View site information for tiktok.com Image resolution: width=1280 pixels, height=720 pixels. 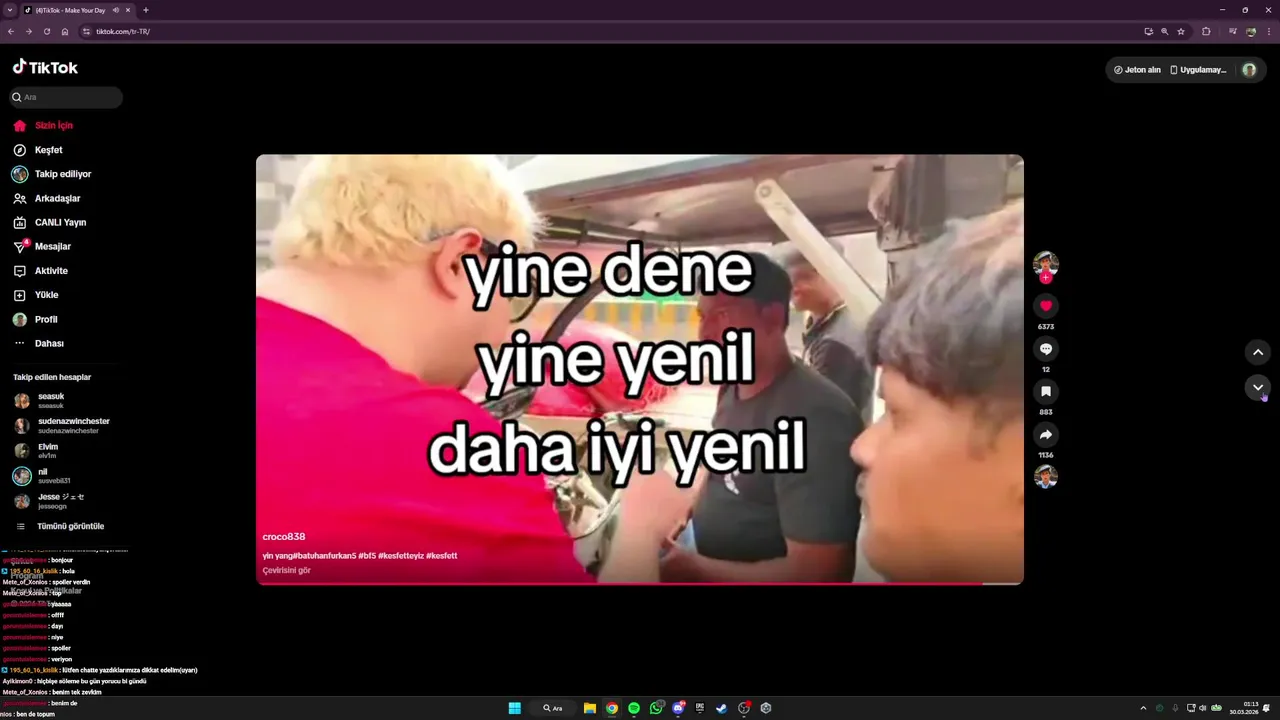[x=87, y=31]
